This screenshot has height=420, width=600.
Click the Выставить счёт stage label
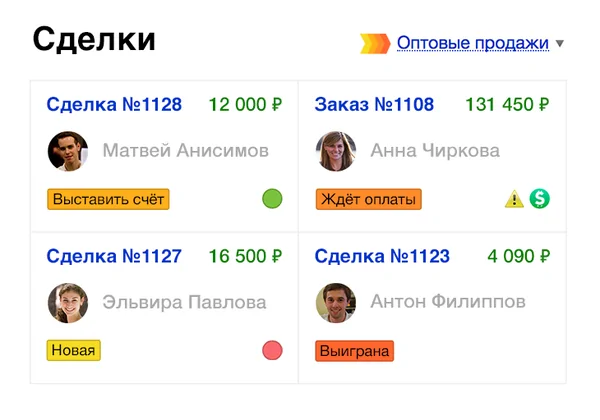tap(108, 199)
